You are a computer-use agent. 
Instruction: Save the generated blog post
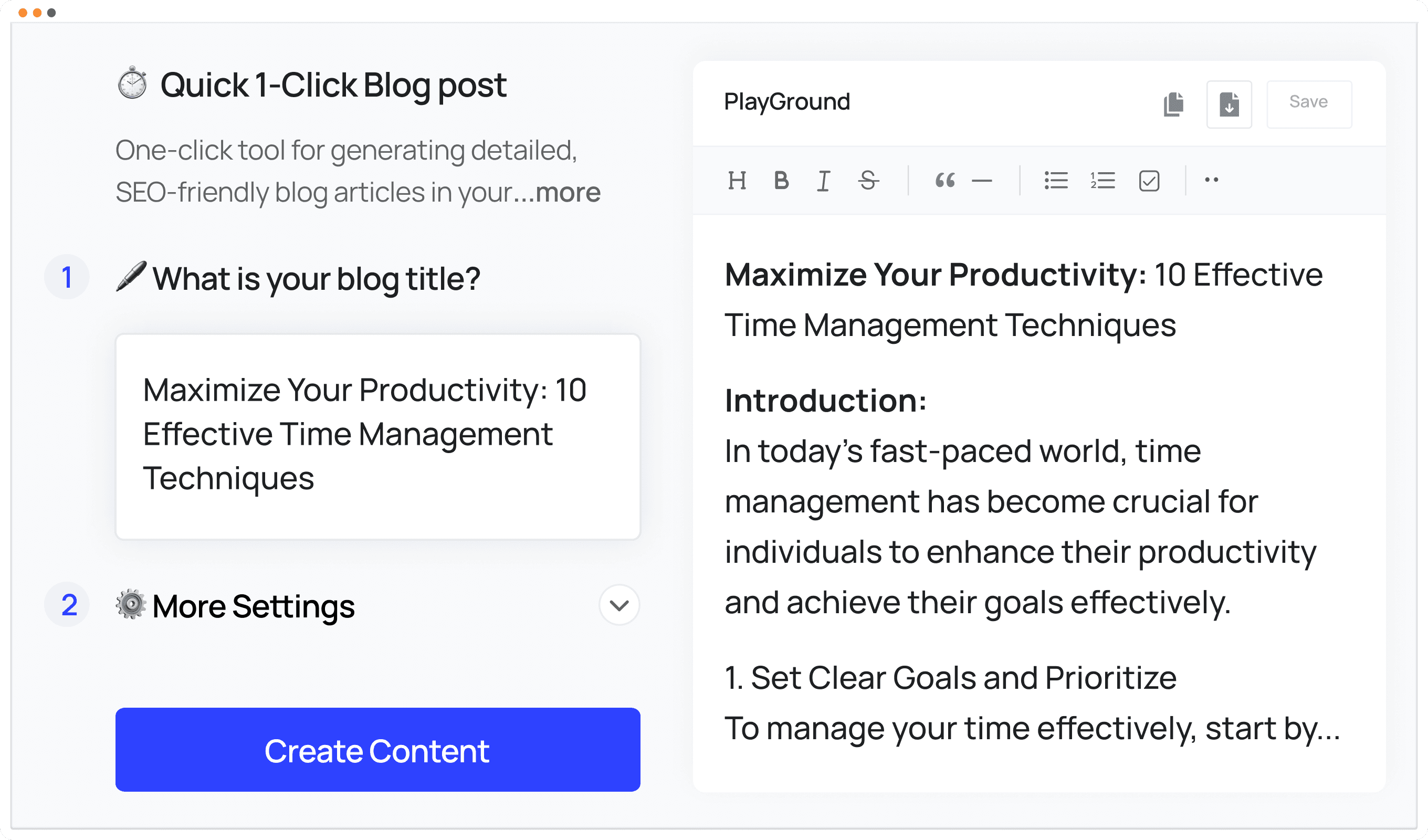click(1309, 102)
